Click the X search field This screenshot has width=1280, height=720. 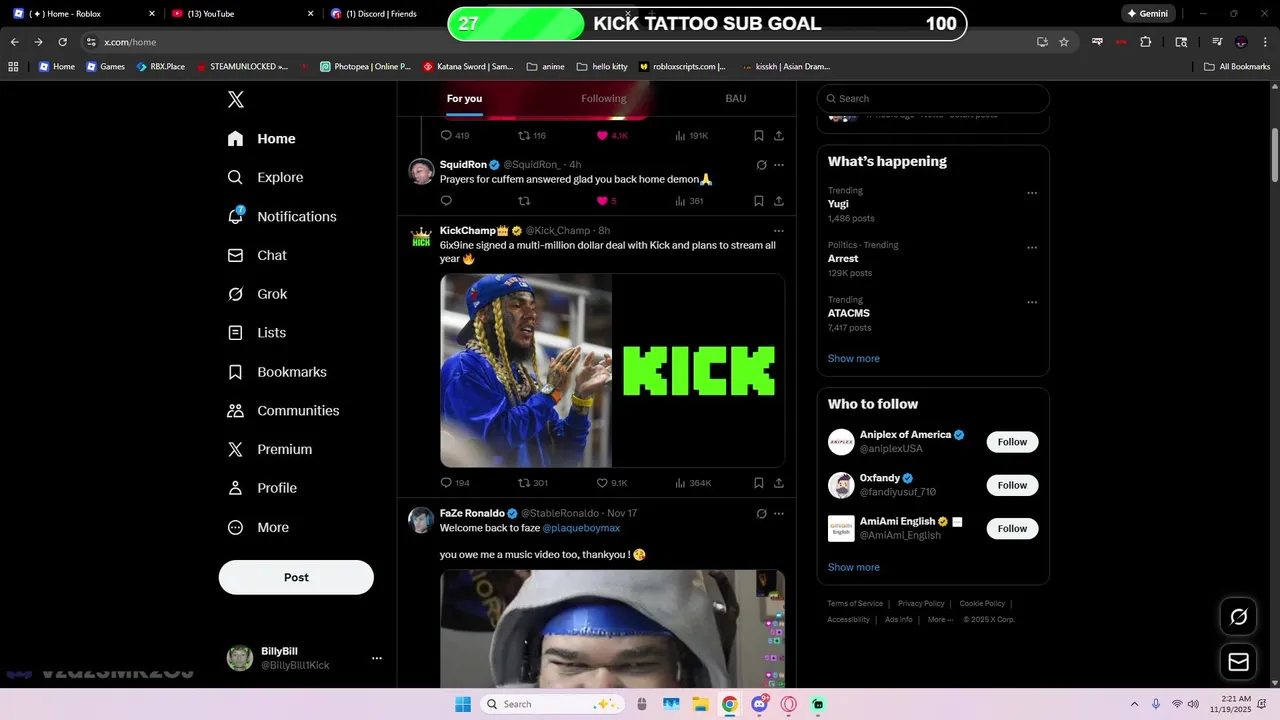[x=933, y=99]
